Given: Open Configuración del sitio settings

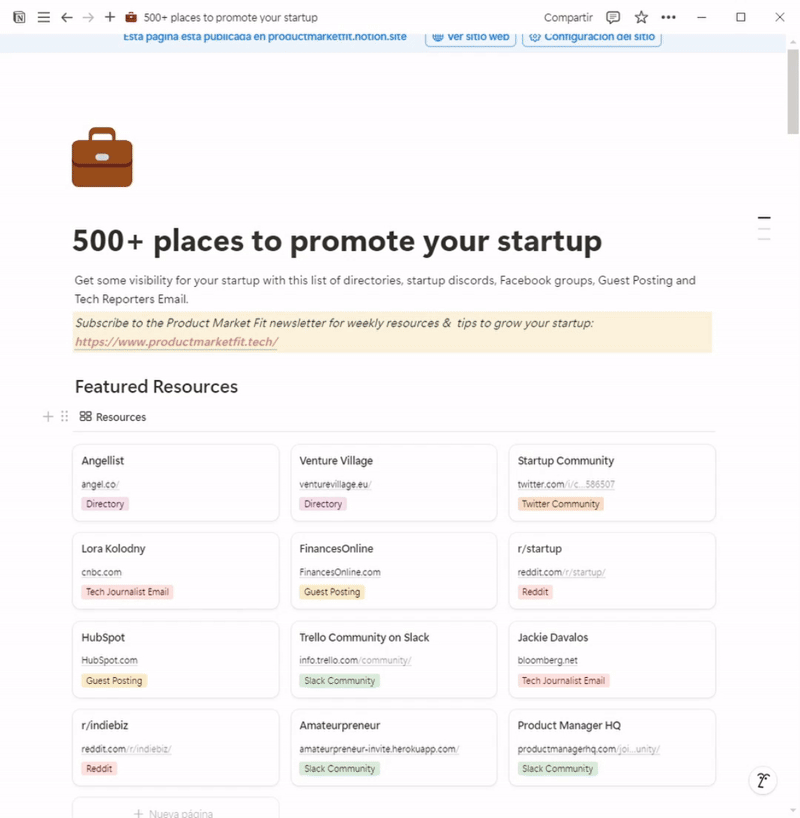Looking at the screenshot, I should (x=592, y=37).
